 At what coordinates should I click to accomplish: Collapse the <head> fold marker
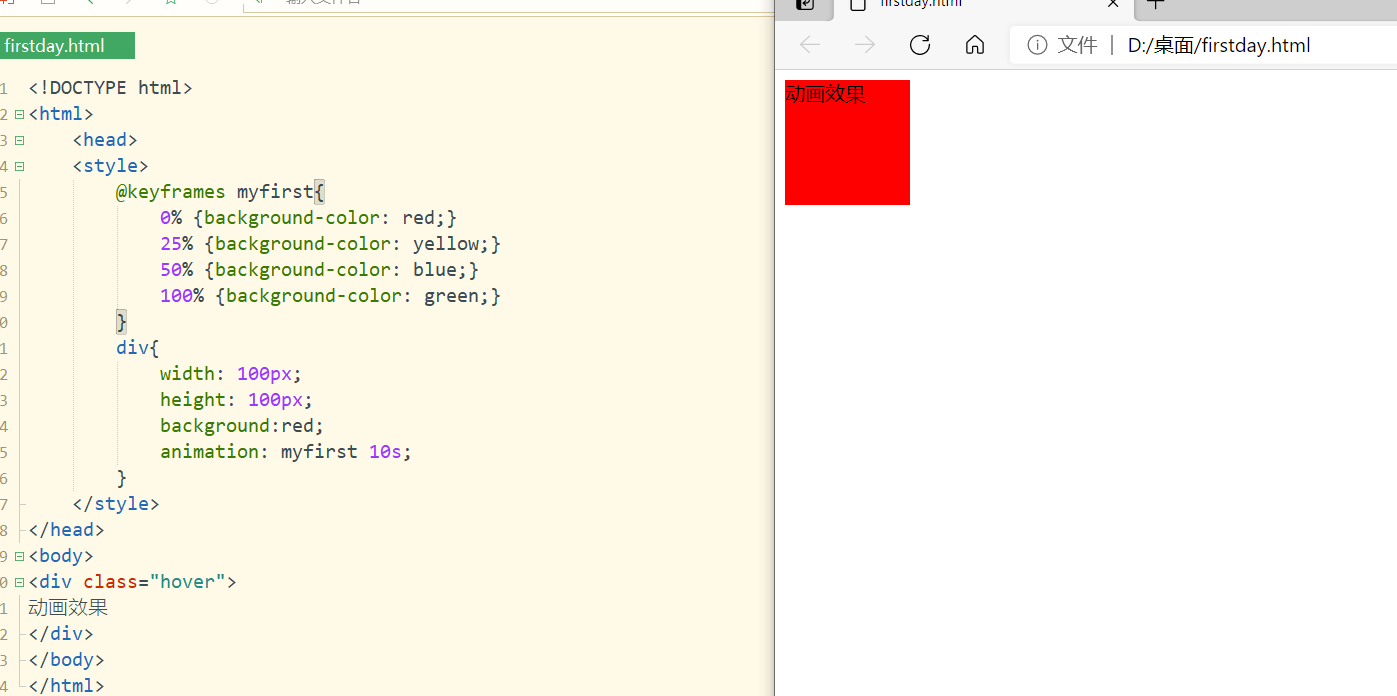[19, 140]
